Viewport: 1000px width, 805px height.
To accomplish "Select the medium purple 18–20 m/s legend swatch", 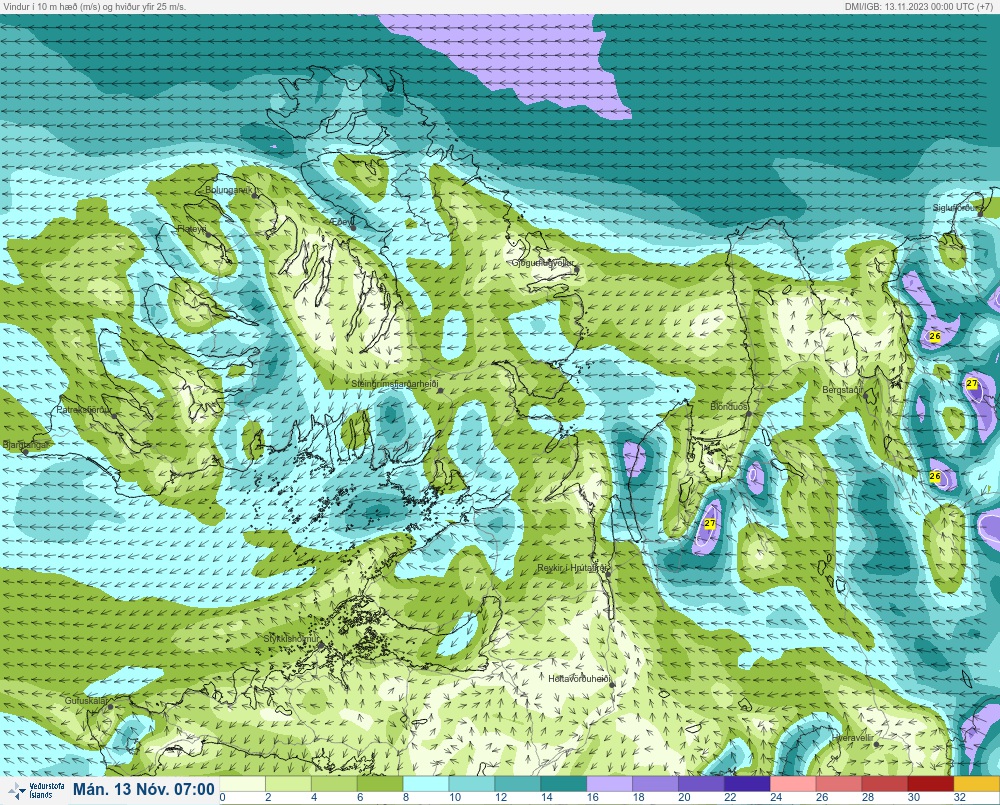I will click(x=656, y=783).
